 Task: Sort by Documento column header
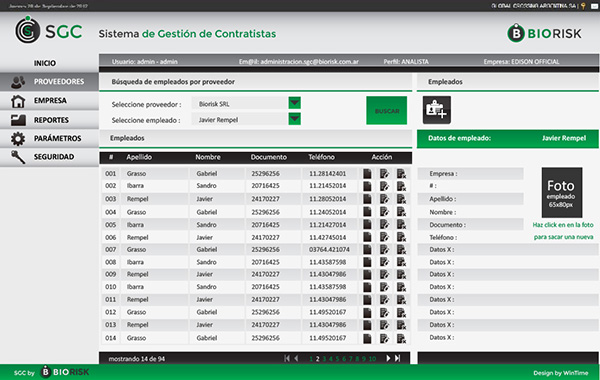269,157
